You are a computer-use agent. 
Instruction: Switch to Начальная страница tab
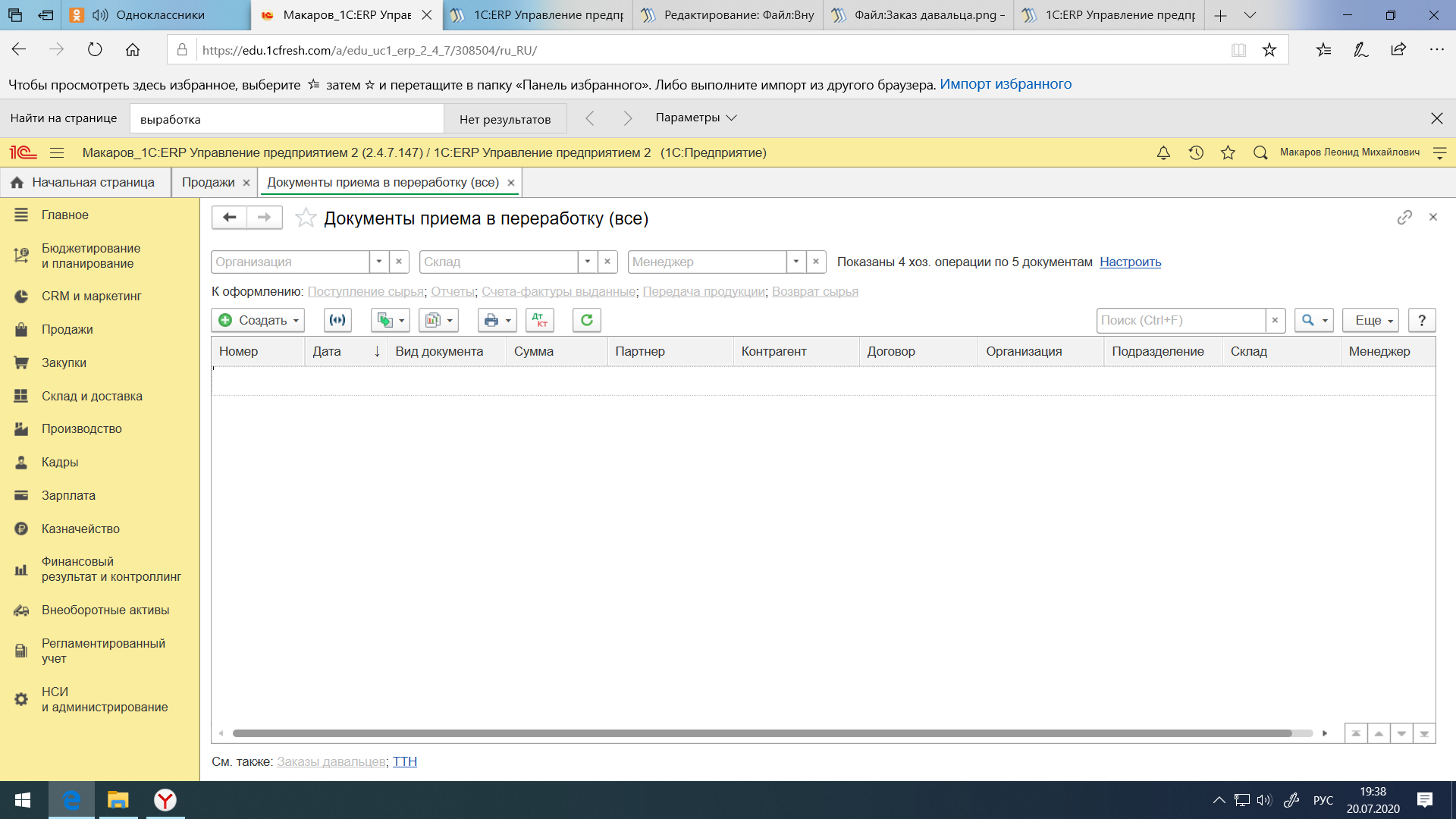(x=85, y=182)
